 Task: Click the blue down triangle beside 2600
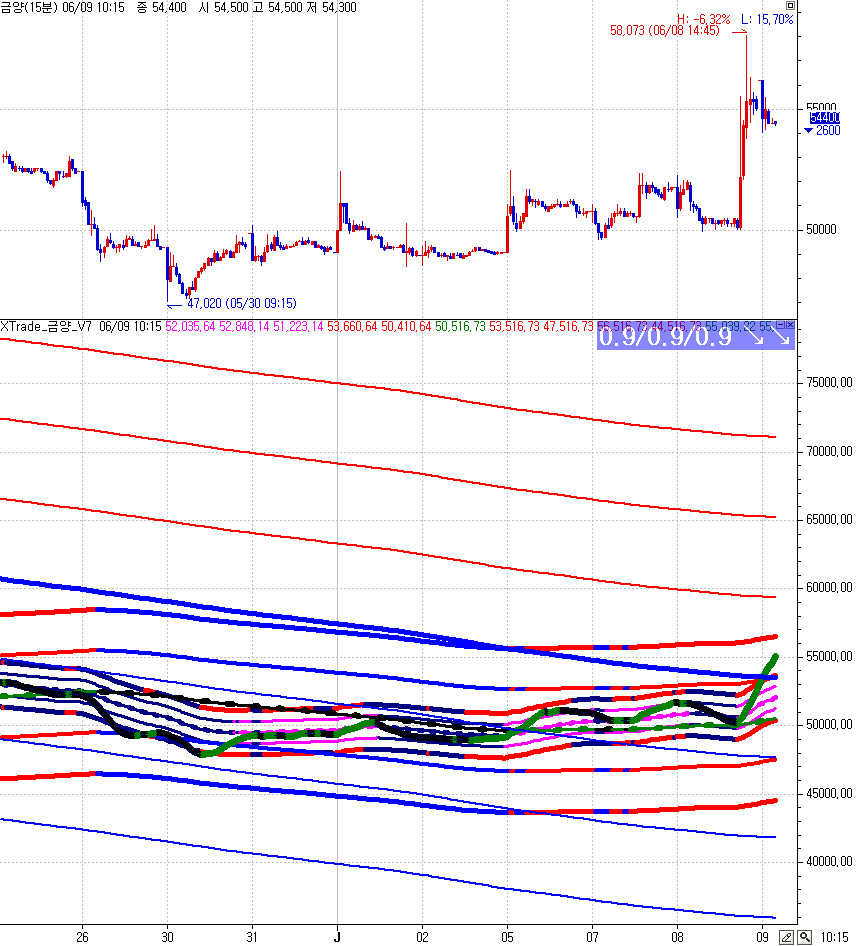[808, 130]
